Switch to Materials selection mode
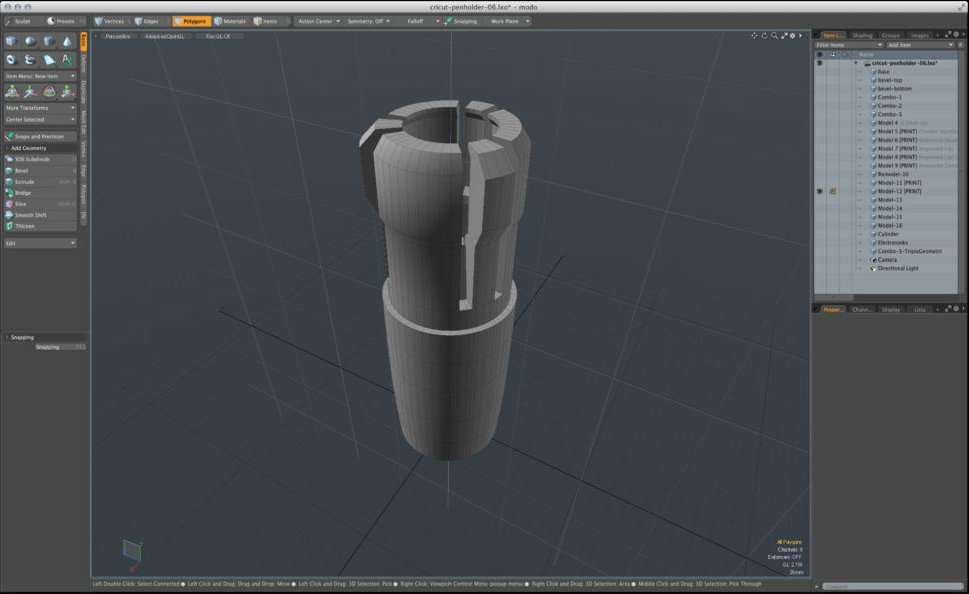 pos(231,21)
